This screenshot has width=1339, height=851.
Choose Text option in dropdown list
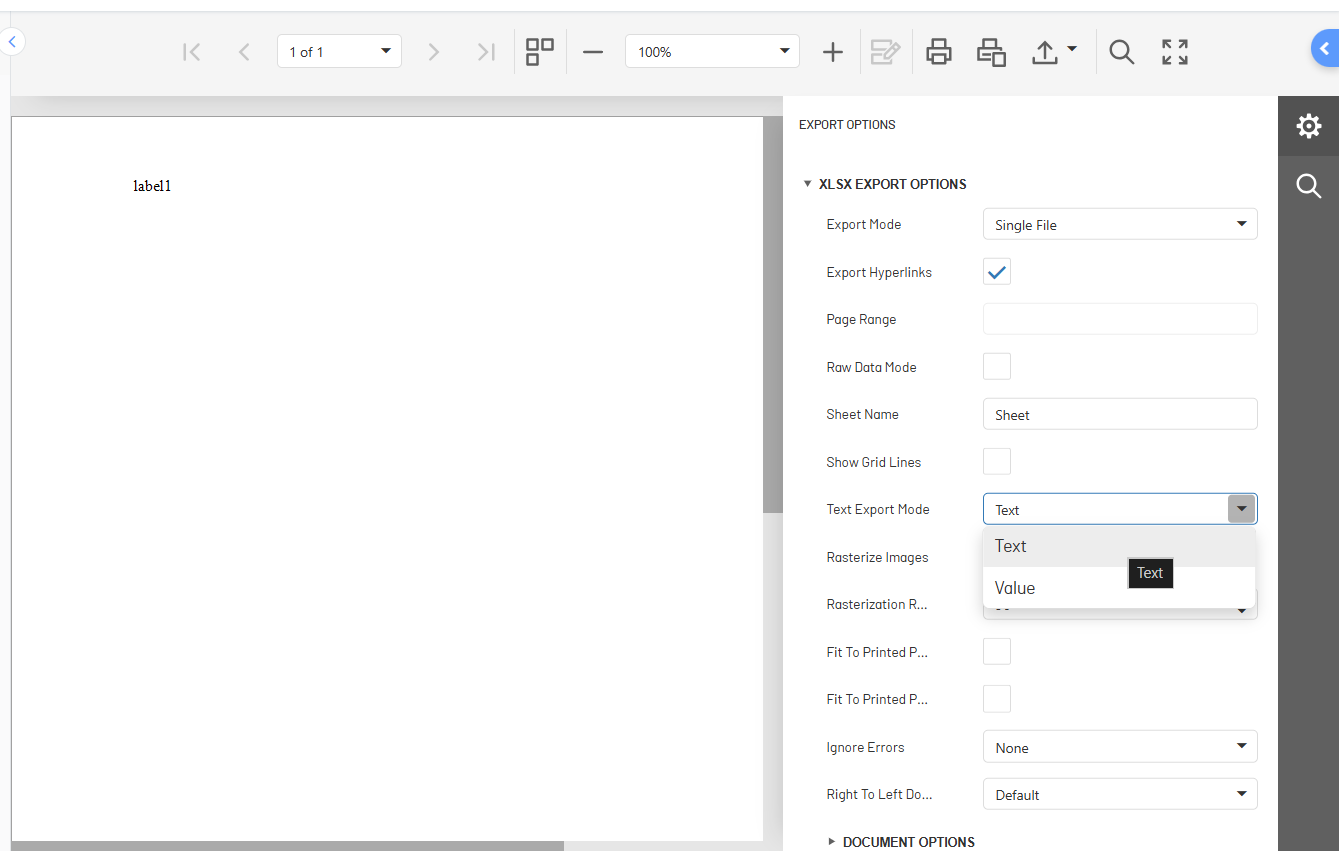[x=1011, y=546]
